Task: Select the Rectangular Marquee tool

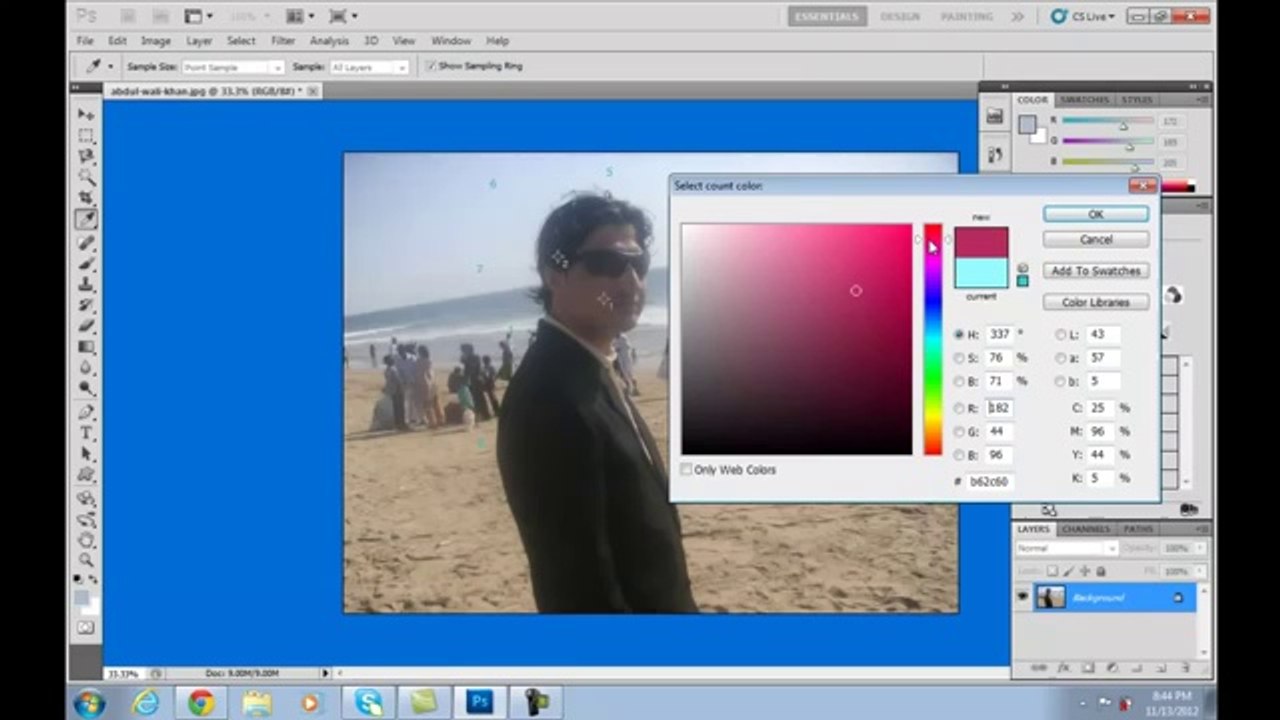Action: (87, 135)
